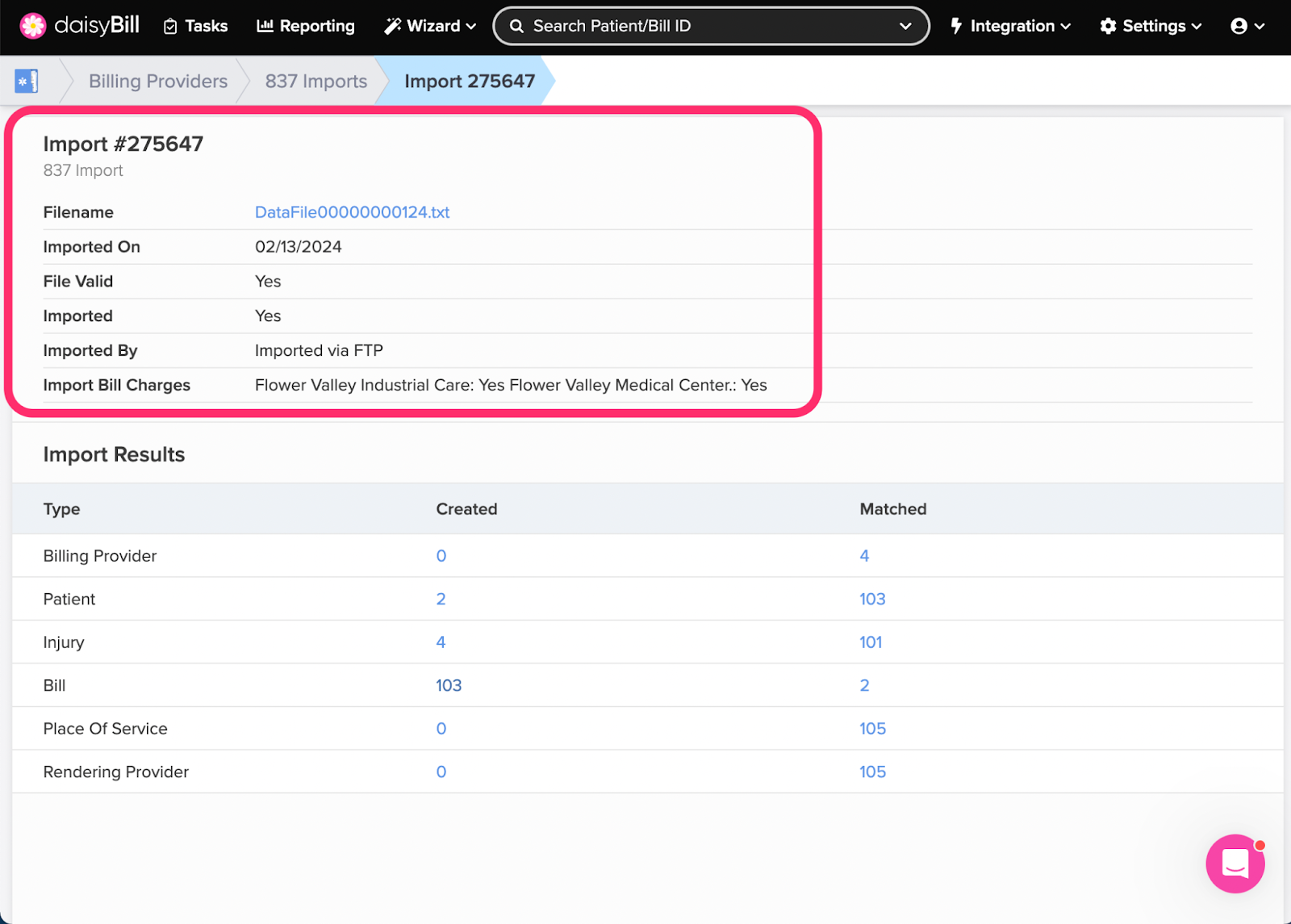1291x924 pixels.
Task: Click the Search Patient/Bill ID field
Action: coord(711,26)
